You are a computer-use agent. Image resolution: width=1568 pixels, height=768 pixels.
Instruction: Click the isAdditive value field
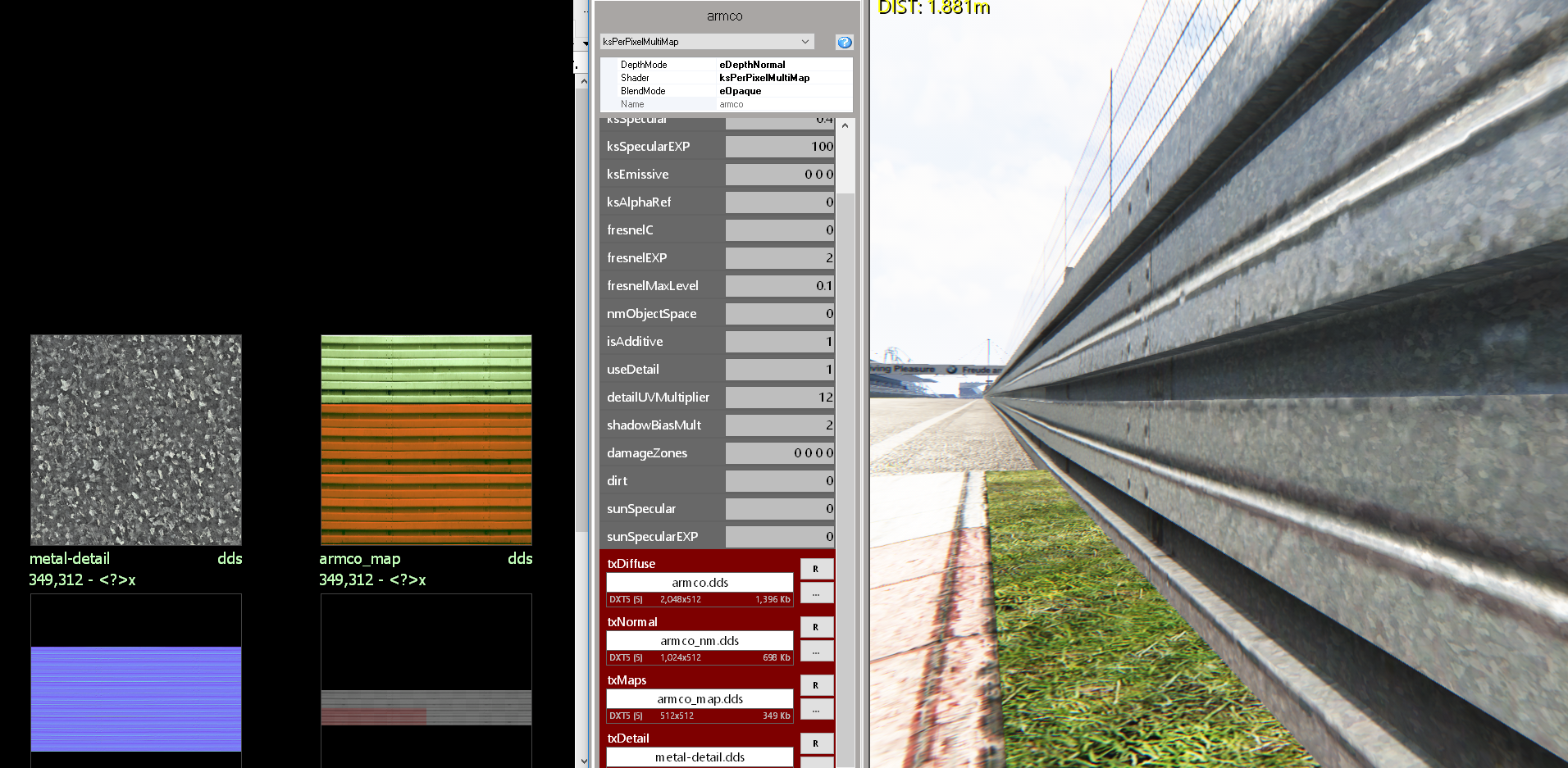(x=779, y=342)
